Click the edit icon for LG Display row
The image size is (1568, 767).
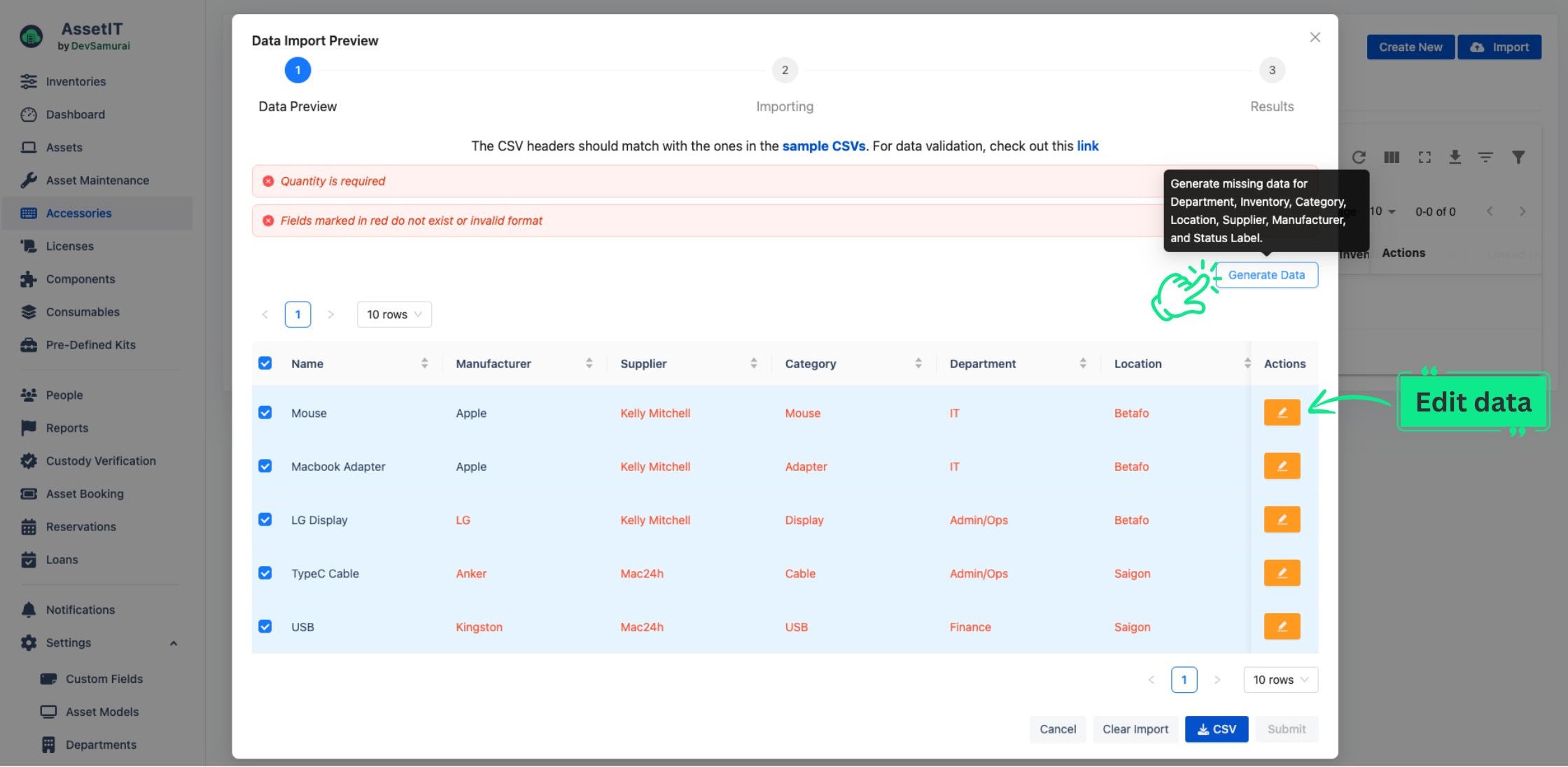[1282, 519]
